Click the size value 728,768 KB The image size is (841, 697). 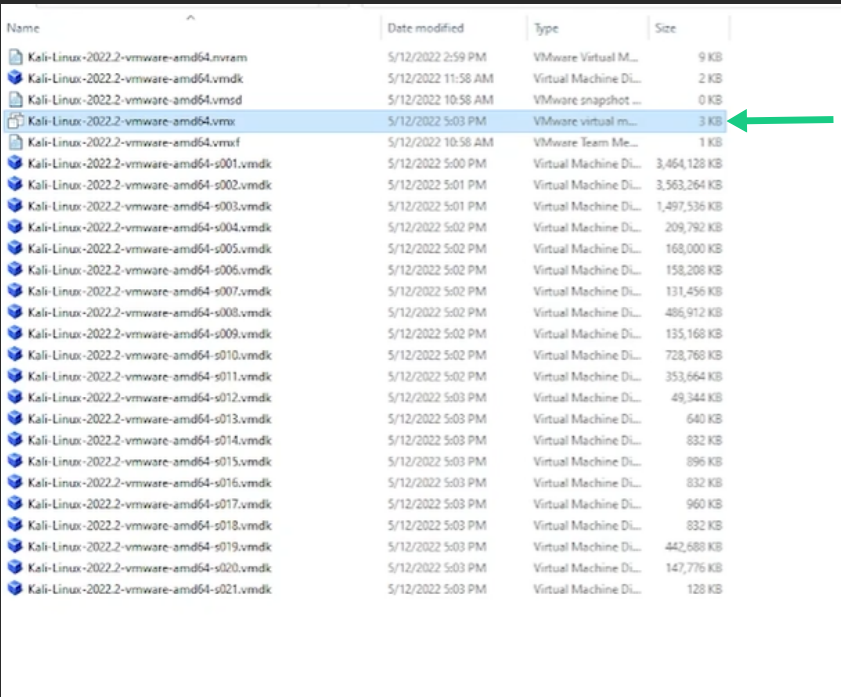(693, 355)
